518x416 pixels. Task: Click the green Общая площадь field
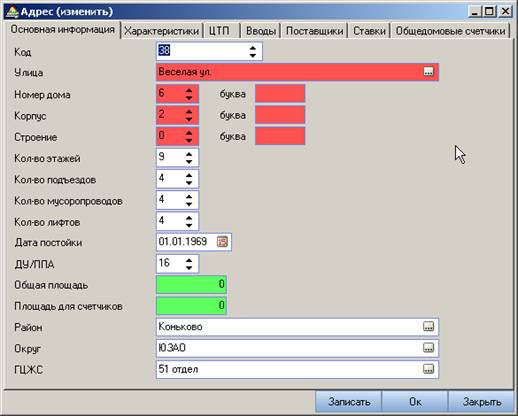[x=191, y=284]
